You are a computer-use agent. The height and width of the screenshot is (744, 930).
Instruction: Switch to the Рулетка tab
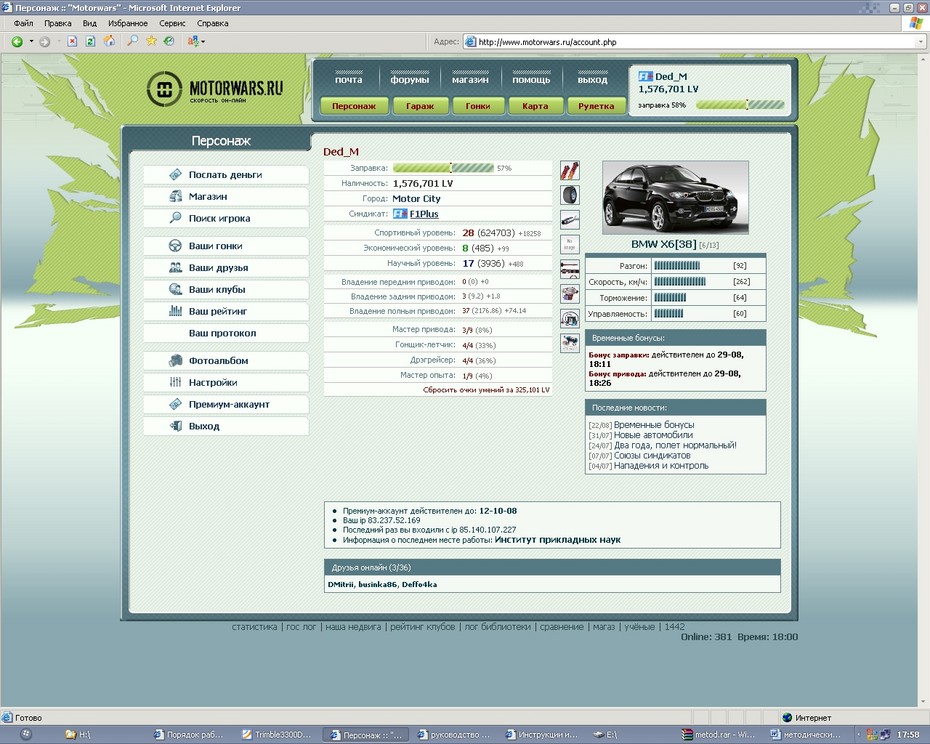pyautogui.click(x=596, y=106)
